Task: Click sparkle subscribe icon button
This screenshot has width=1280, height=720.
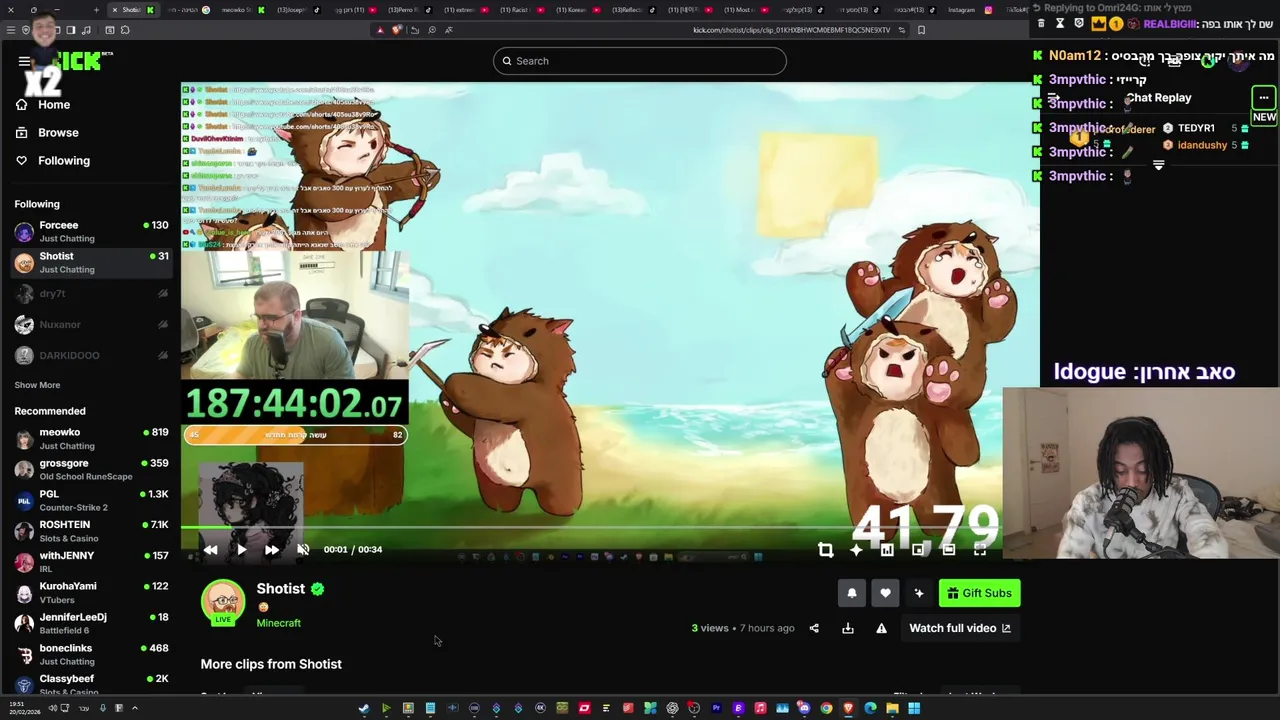Action: click(919, 593)
